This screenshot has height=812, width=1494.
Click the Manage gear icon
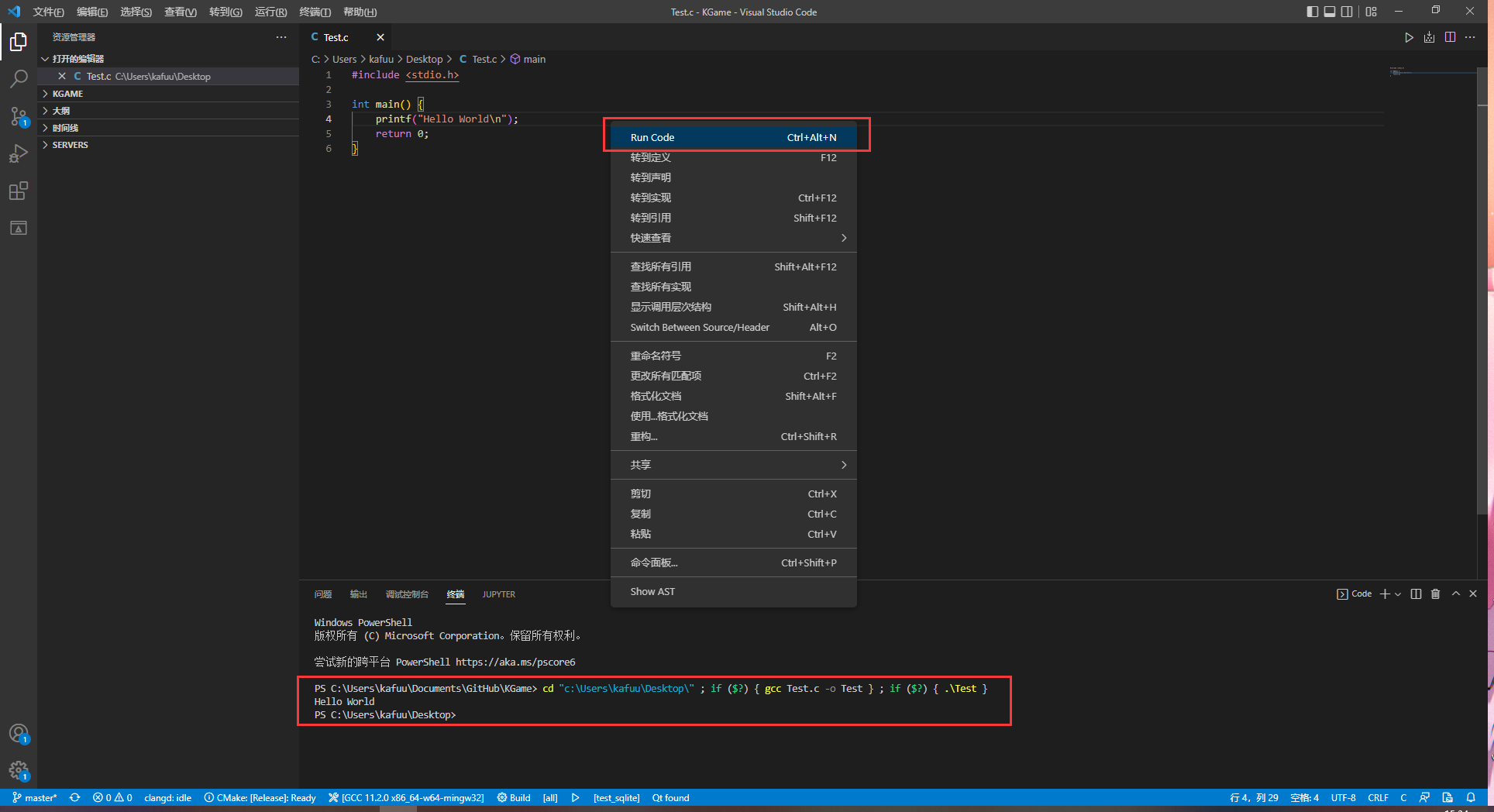click(19, 770)
